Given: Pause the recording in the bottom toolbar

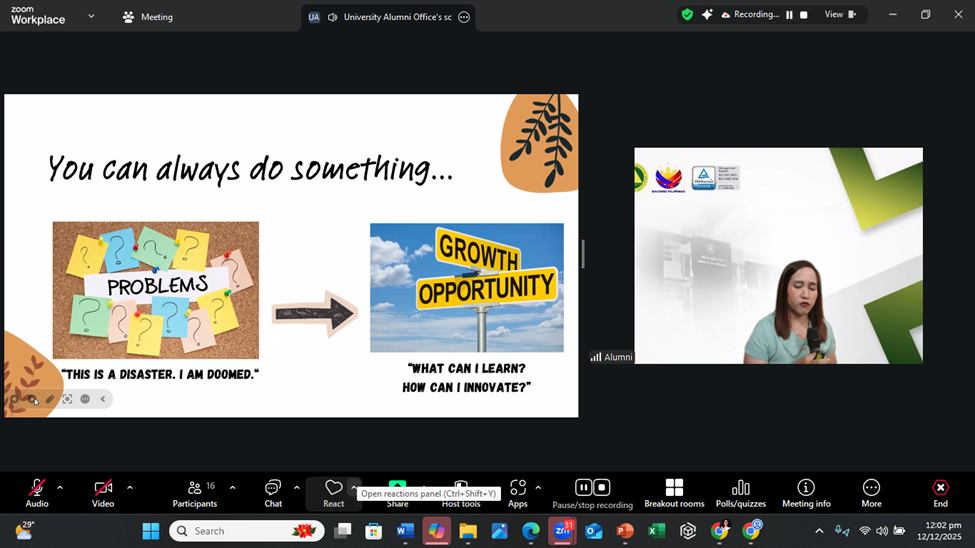Looking at the screenshot, I should [584, 488].
